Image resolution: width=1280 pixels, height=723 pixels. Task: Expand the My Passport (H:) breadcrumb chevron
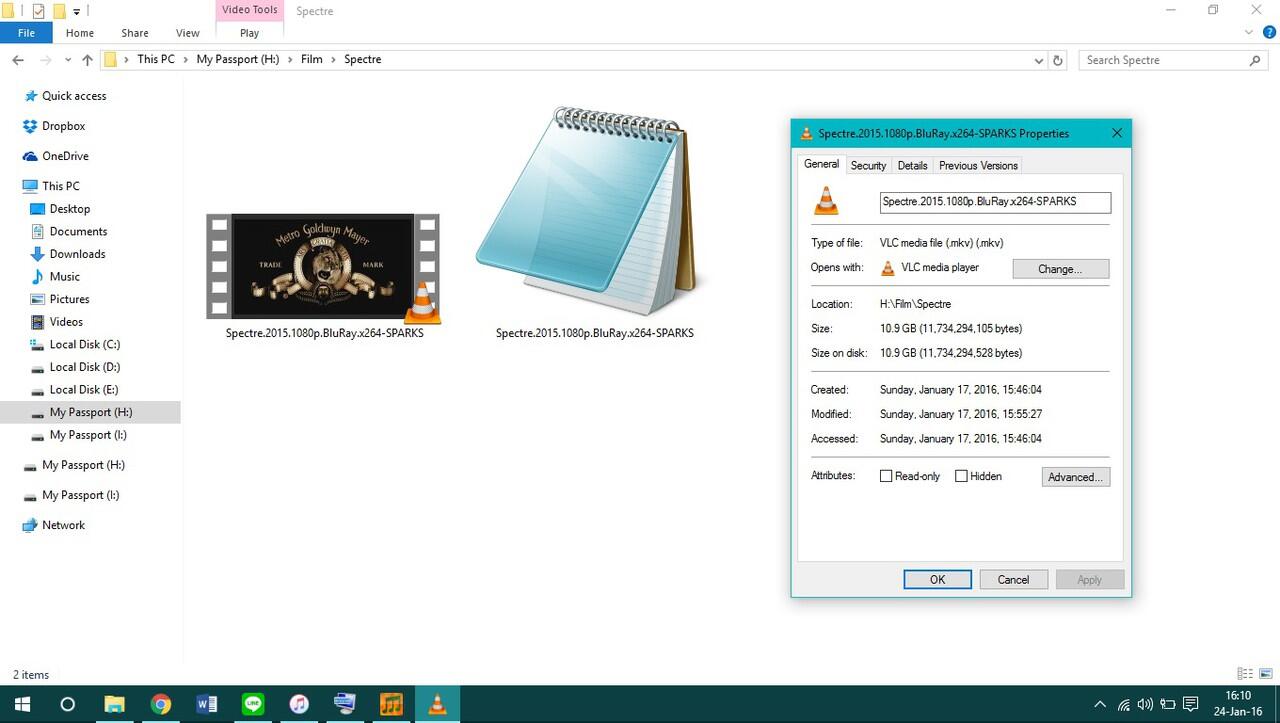(x=290, y=60)
